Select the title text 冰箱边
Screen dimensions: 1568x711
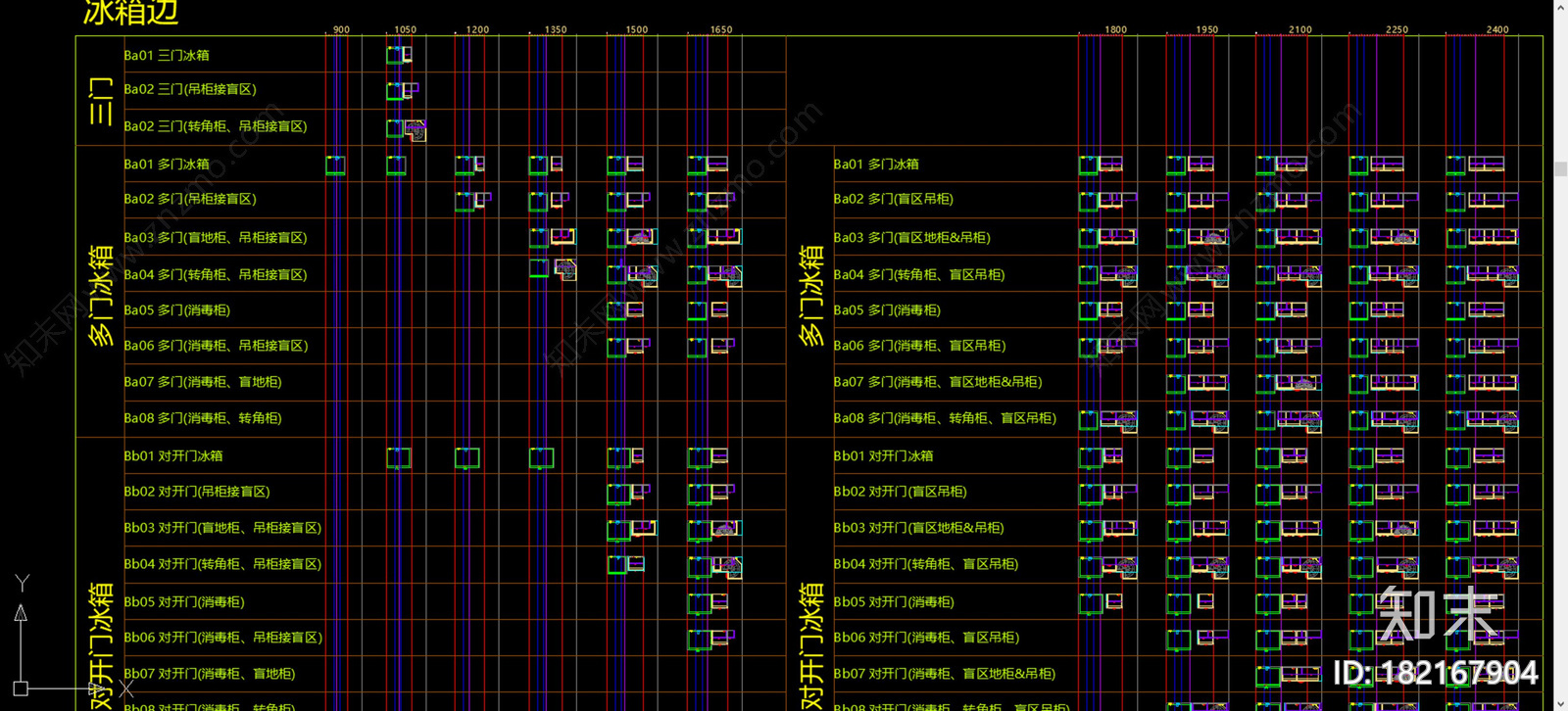(130, 13)
